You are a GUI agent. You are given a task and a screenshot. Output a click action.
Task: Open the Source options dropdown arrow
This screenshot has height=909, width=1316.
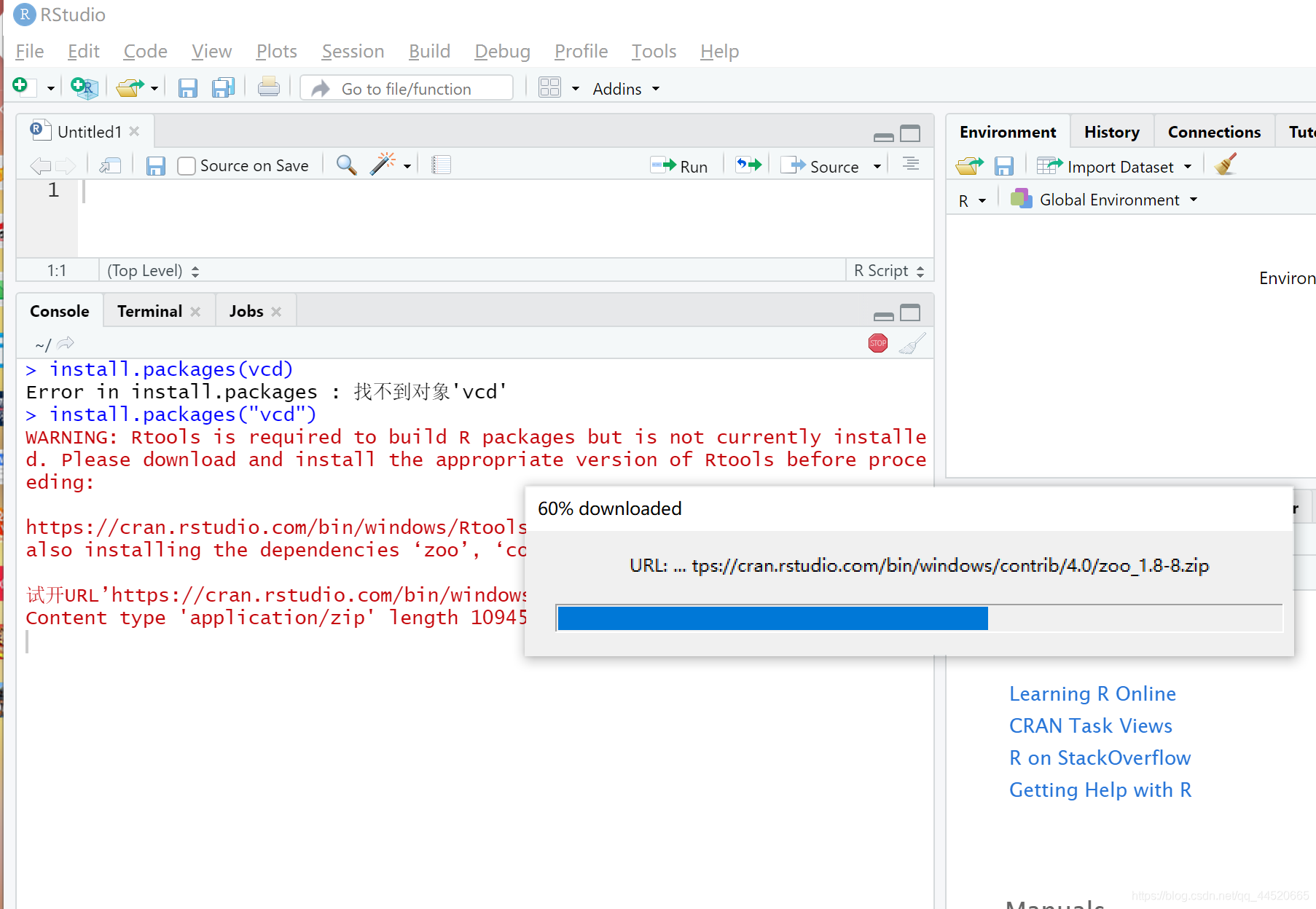point(877,167)
